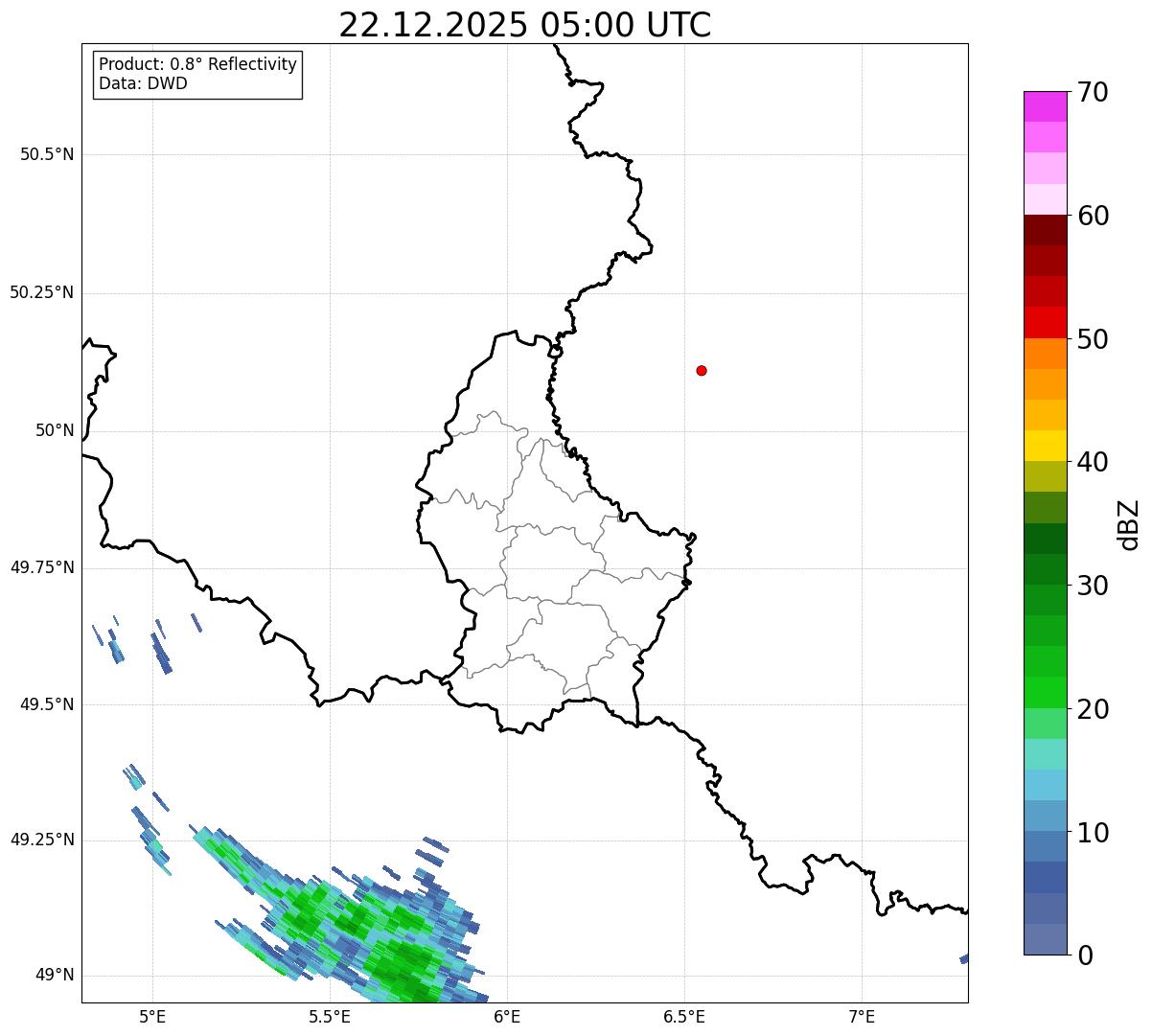Click the 50.5°N latitude label
Screen dimensions: 1152x1036
pos(47,154)
